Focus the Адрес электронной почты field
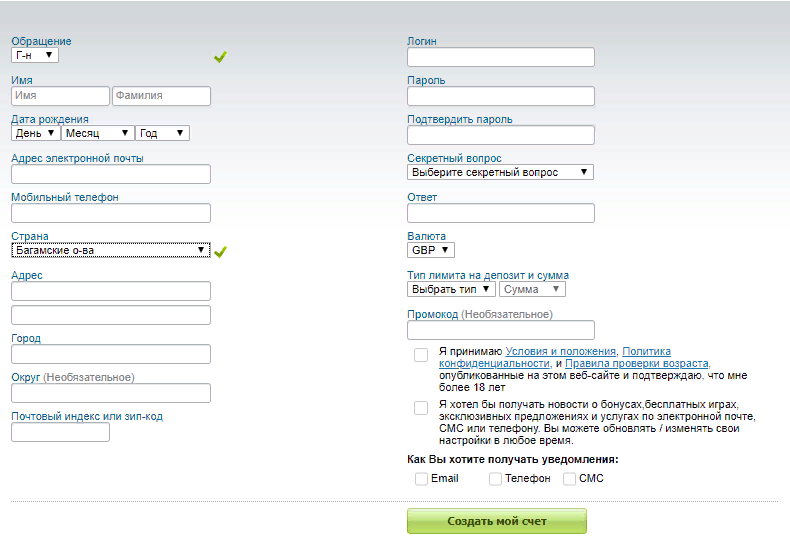The width and height of the screenshot is (790, 549). coord(110,174)
